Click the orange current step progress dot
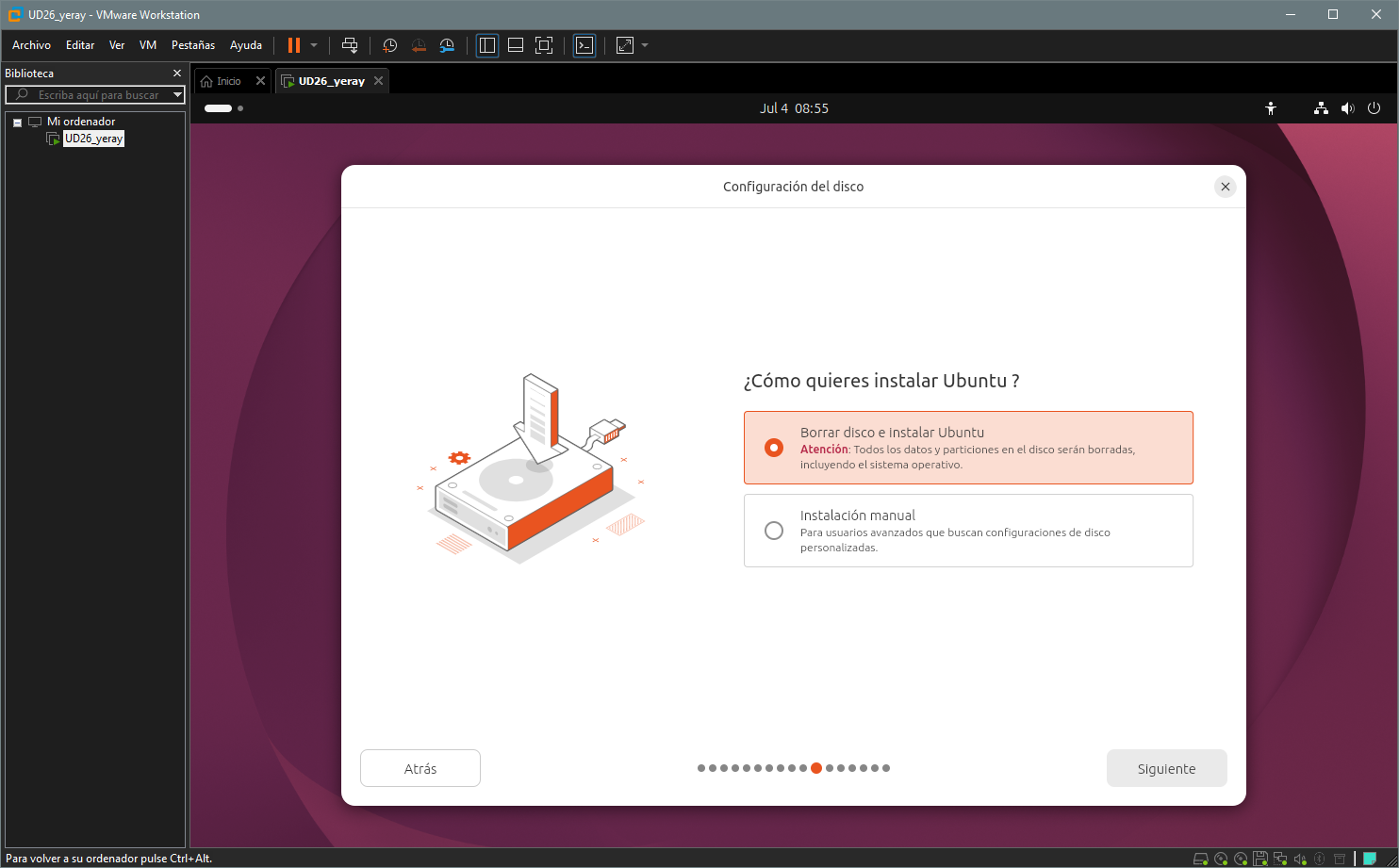 (816, 768)
